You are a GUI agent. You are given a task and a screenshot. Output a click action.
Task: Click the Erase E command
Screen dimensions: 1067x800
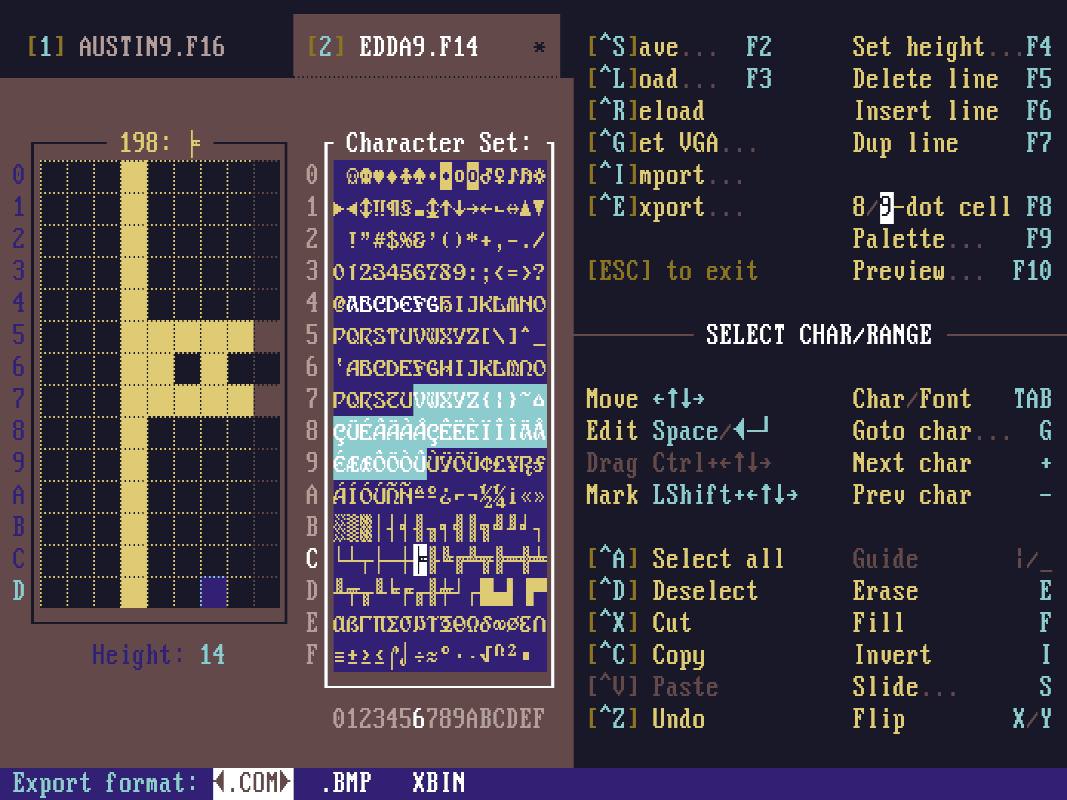point(952,590)
